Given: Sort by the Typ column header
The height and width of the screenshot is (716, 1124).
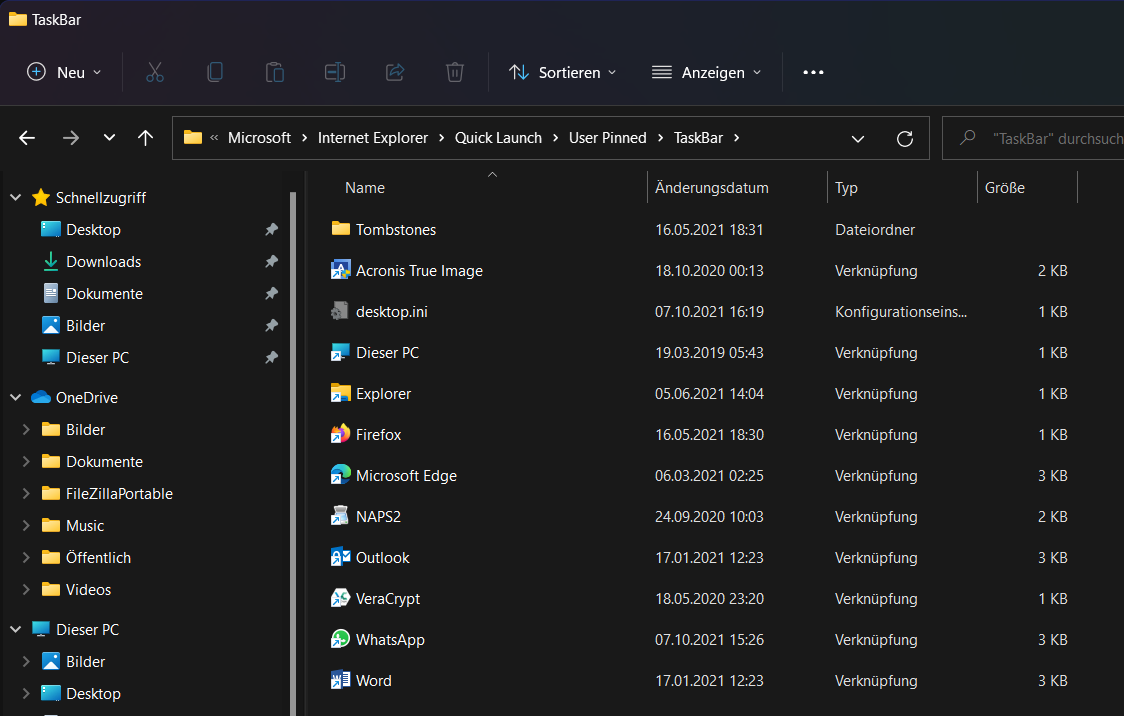Looking at the screenshot, I should click(x=847, y=188).
